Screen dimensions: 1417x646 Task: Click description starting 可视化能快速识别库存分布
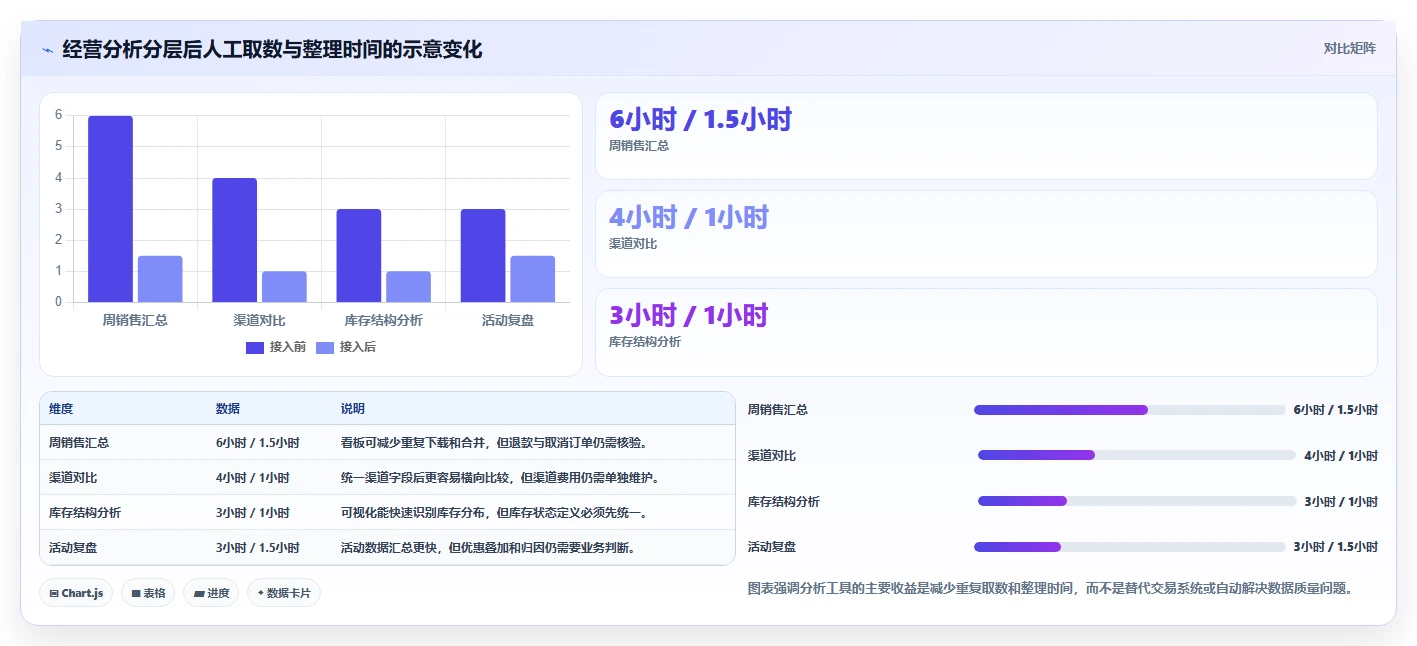(497, 512)
